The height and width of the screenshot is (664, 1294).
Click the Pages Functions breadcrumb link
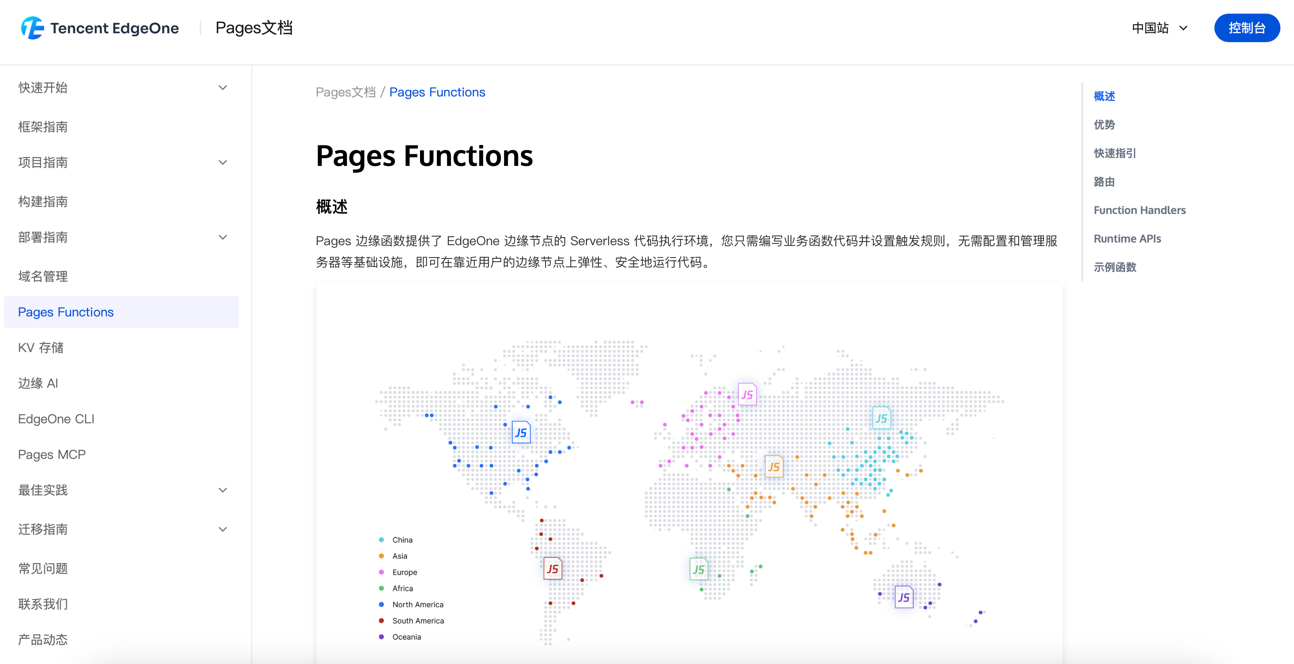tap(437, 92)
